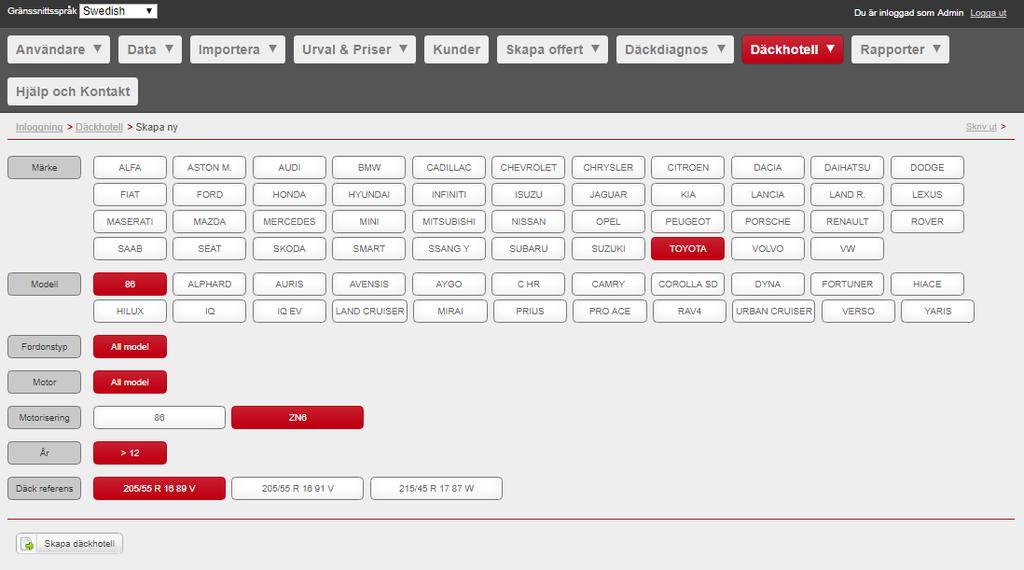Open Hjälp och Kontakt
This screenshot has width=1024, height=570.
click(x=72, y=91)
